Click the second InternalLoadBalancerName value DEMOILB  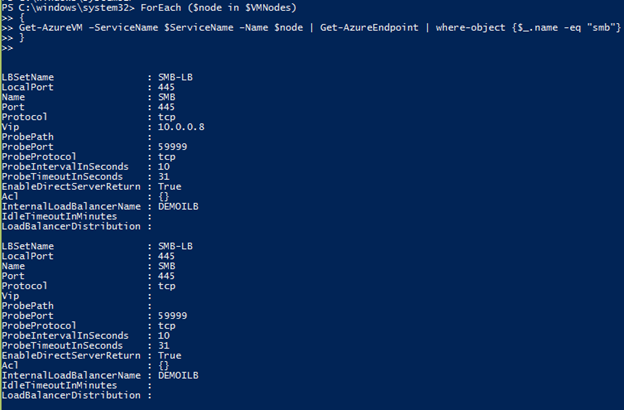click(x=180, y=375)
